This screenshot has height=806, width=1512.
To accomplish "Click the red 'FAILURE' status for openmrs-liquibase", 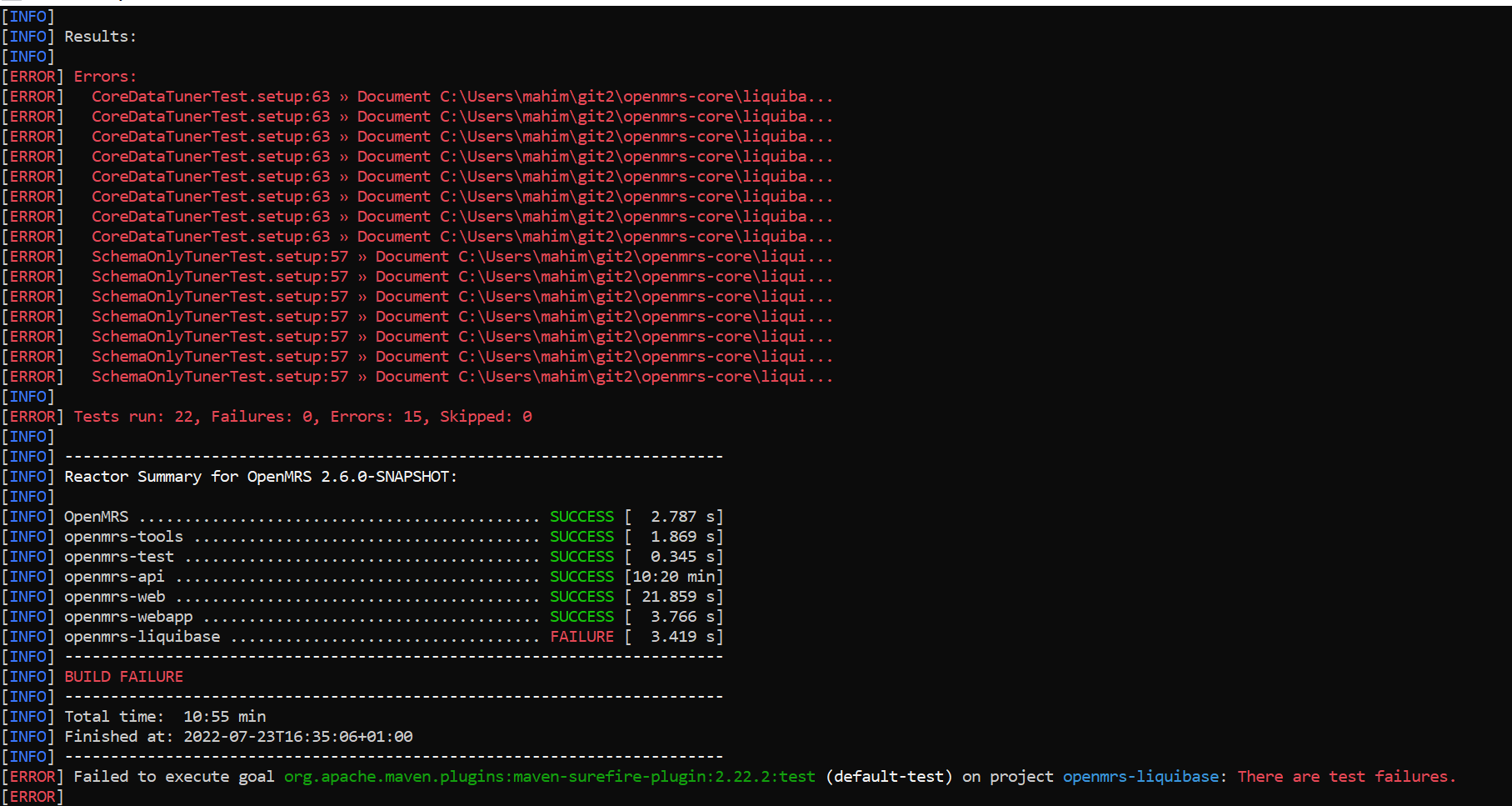I will 581,637.
